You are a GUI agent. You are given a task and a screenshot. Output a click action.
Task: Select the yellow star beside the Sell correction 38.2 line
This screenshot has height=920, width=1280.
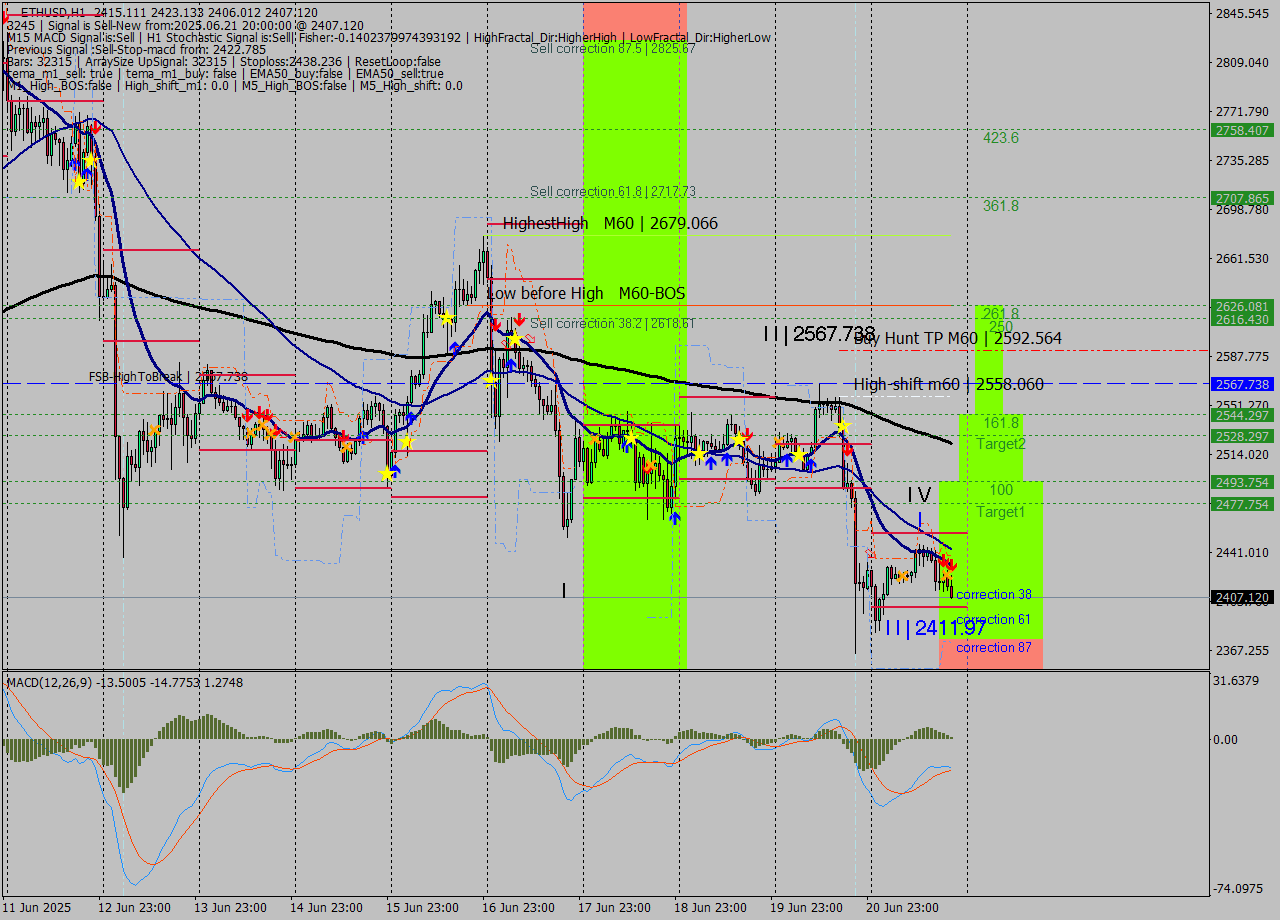pos(516,339)
